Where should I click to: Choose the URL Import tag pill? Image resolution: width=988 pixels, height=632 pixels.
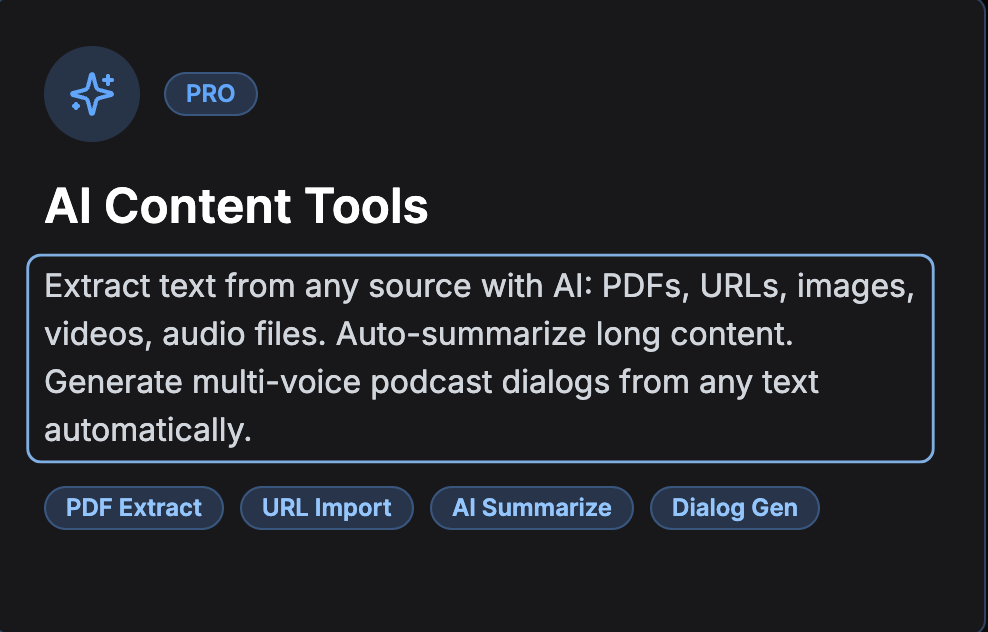(x=326, y=507)
